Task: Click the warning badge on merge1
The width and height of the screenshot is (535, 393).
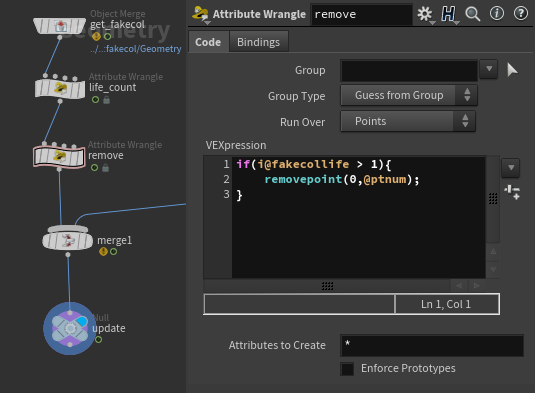Action: [x=103, y=251]
